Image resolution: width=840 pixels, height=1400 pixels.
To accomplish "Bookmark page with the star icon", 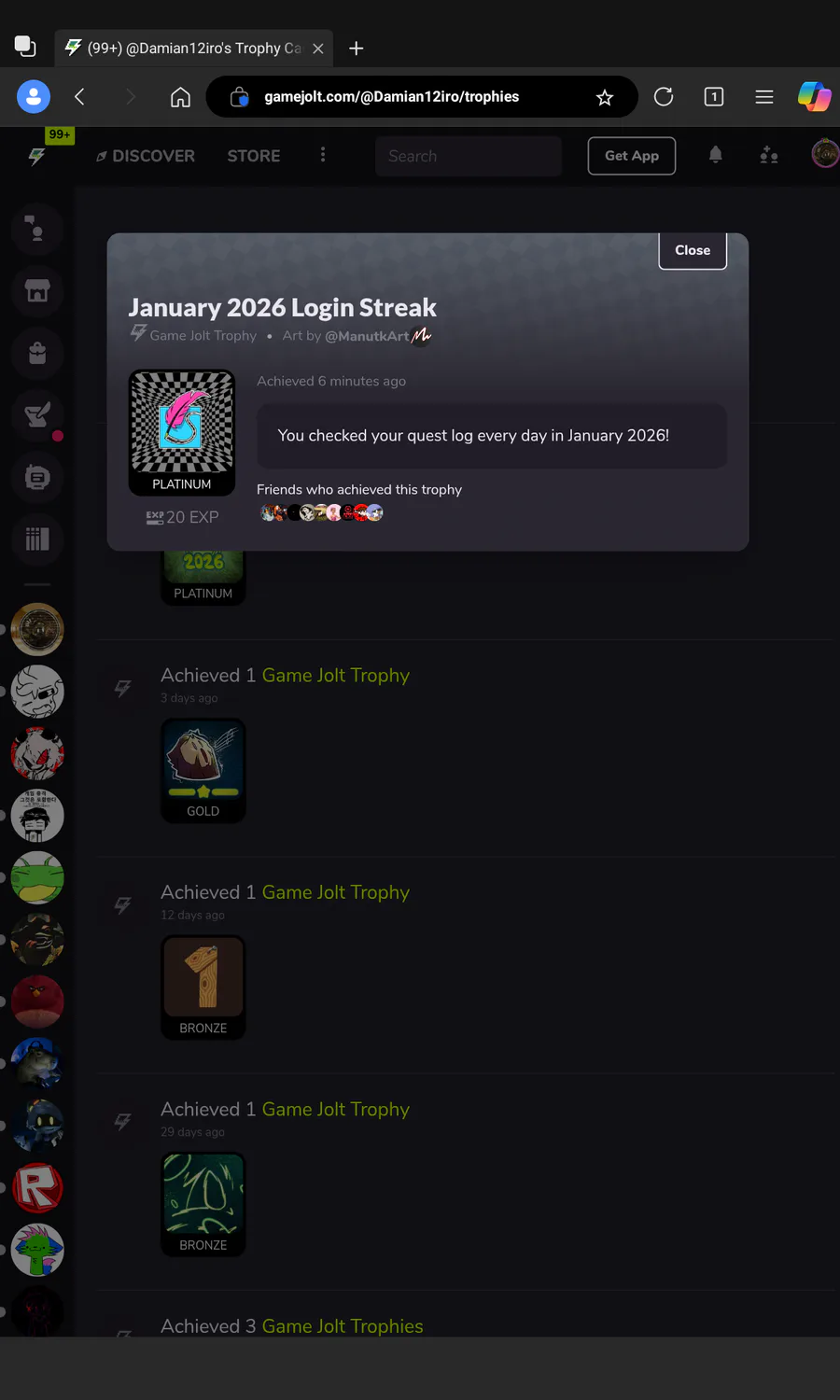I will tap(605, 97).
